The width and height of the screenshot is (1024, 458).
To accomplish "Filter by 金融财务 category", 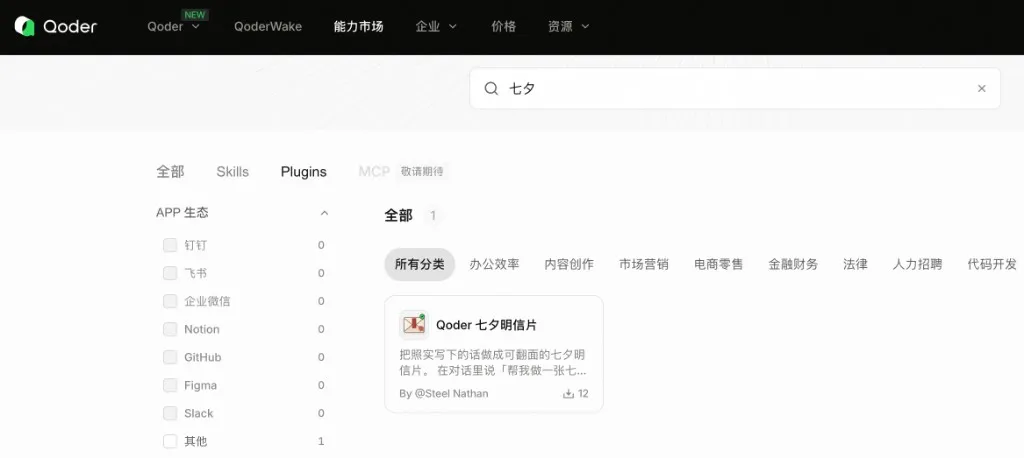I will click(793, 265).
